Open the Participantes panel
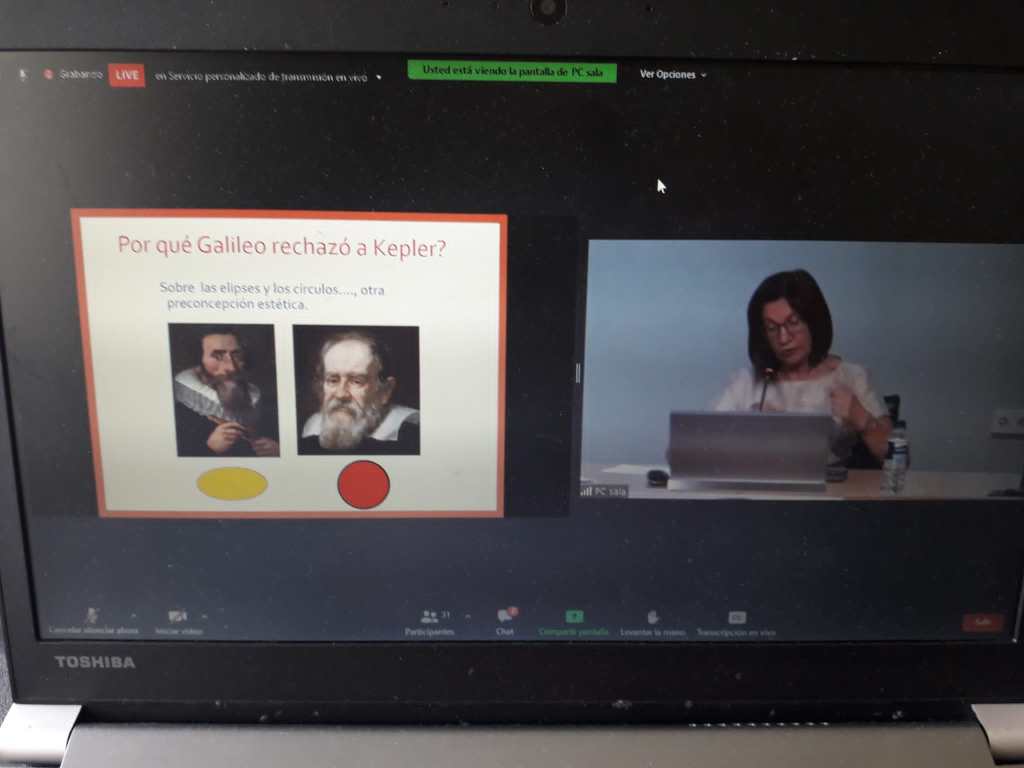Viewport: 1024px width, 768px height. point(430,617)
